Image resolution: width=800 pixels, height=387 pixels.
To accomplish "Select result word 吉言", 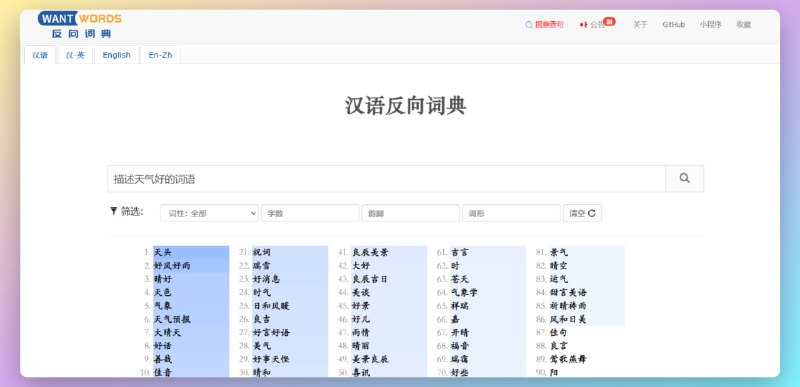I will 460,252.
